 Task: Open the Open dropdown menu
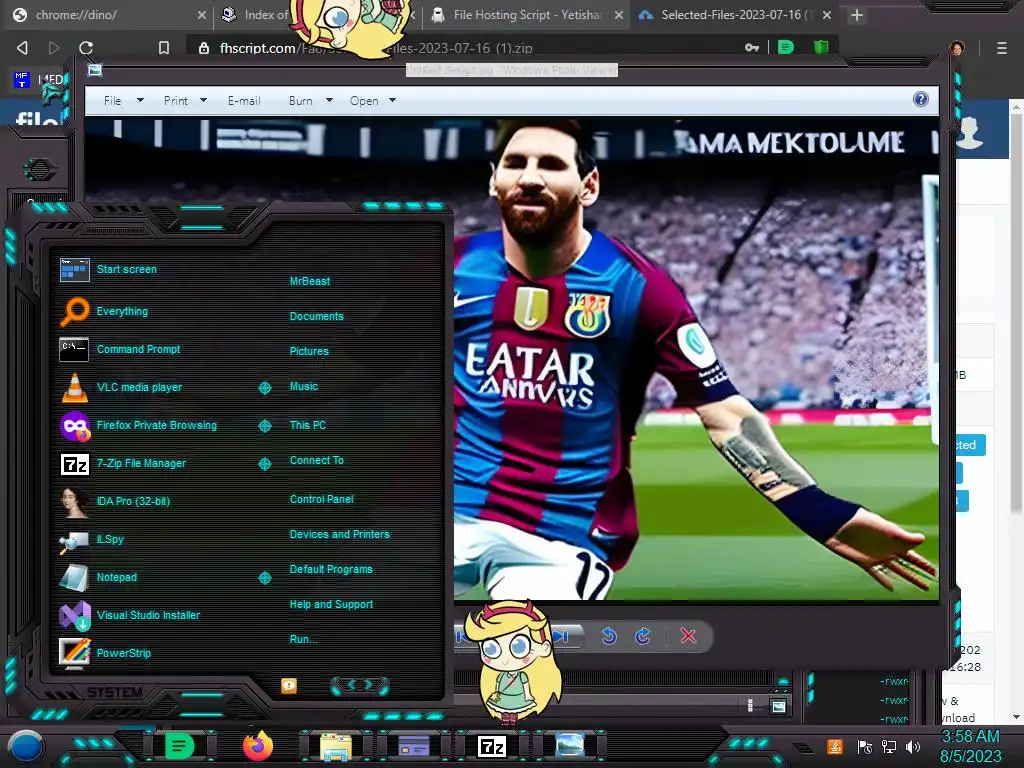coord(372,101)
